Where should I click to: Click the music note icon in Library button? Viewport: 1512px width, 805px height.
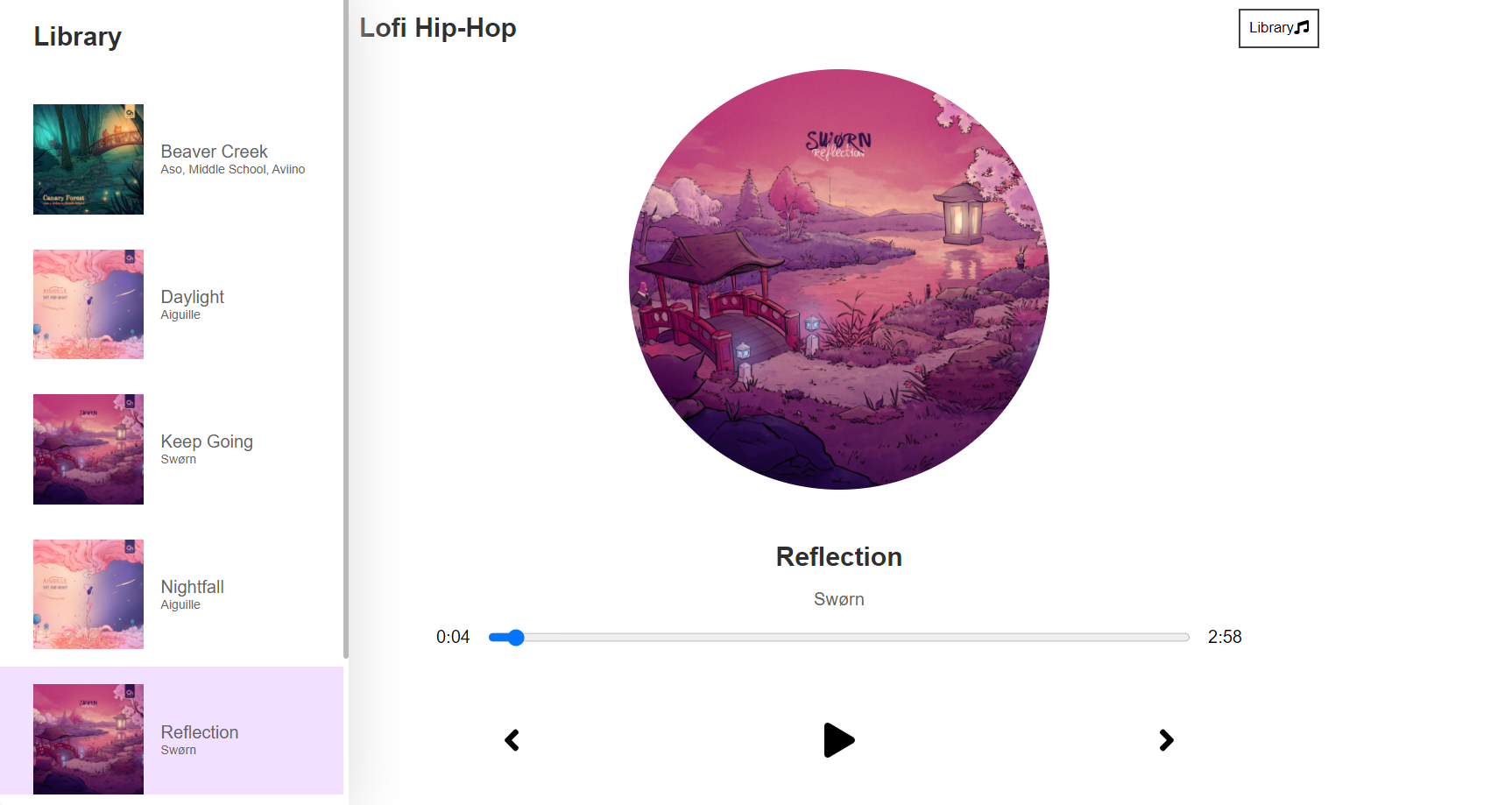point(1303,27)
